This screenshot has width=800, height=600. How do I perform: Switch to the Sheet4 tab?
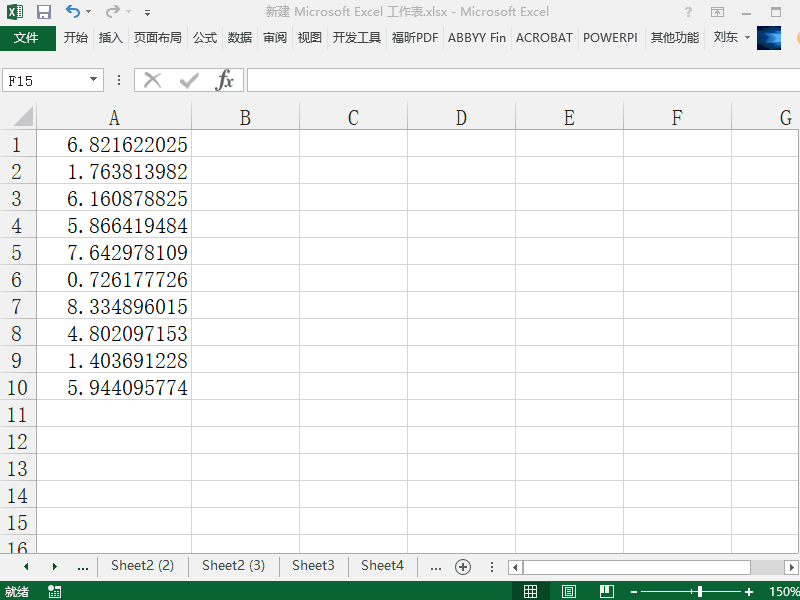click(x=382, y=565)
